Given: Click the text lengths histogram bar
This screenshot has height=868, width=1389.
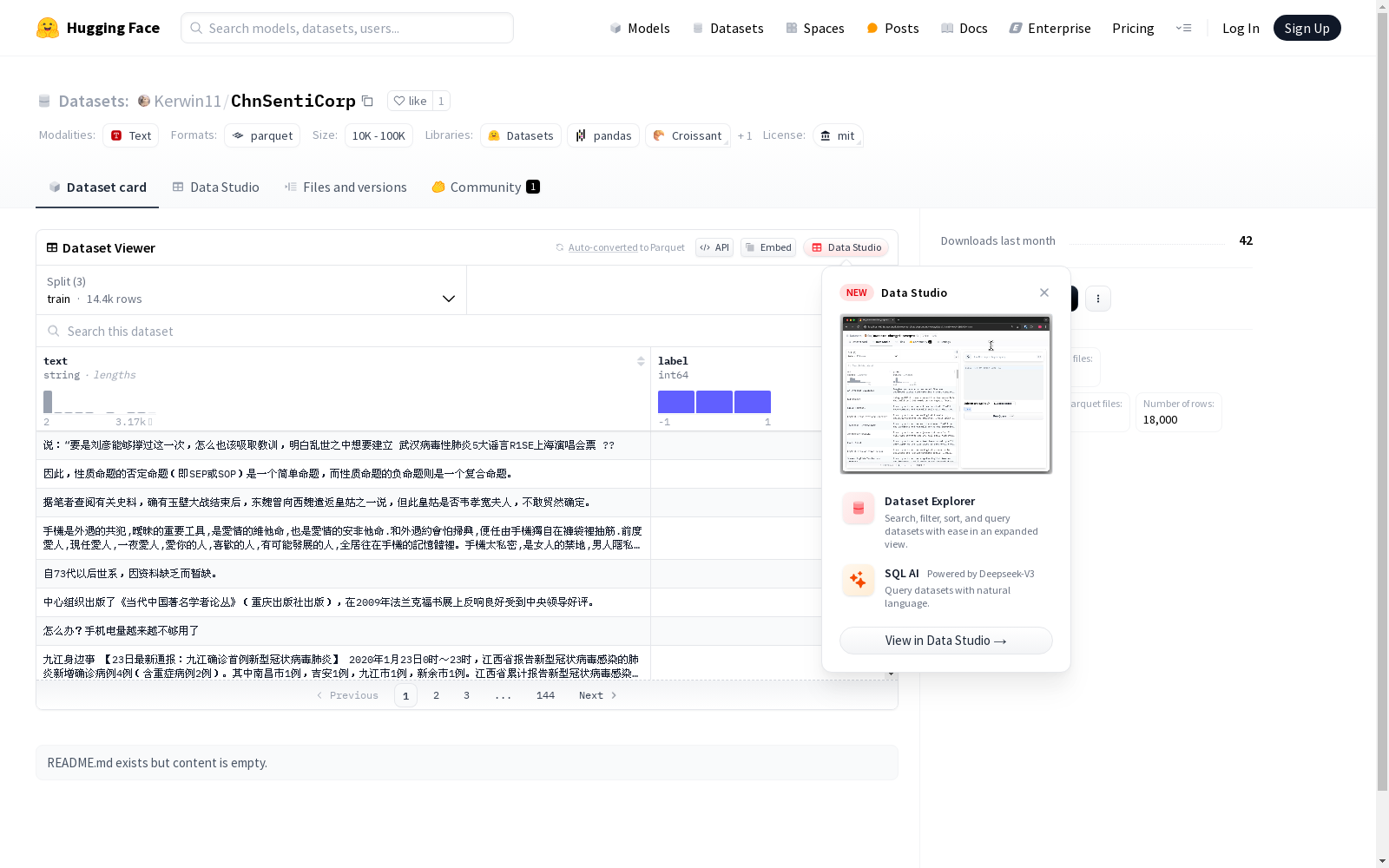Looking at the screenshot, I should [x=48, y=402].
